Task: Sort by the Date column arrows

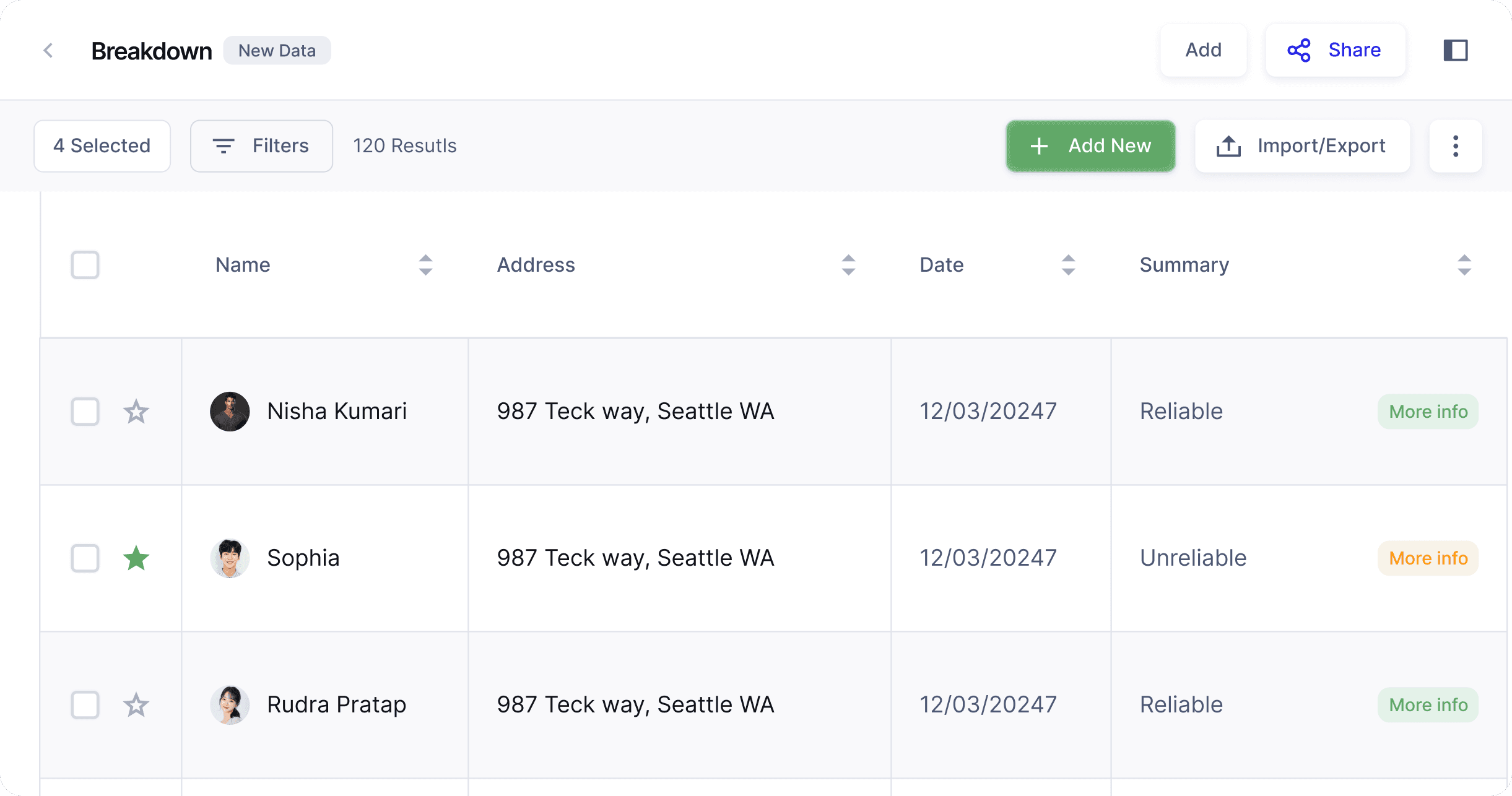Action: tap(1068, 265)
